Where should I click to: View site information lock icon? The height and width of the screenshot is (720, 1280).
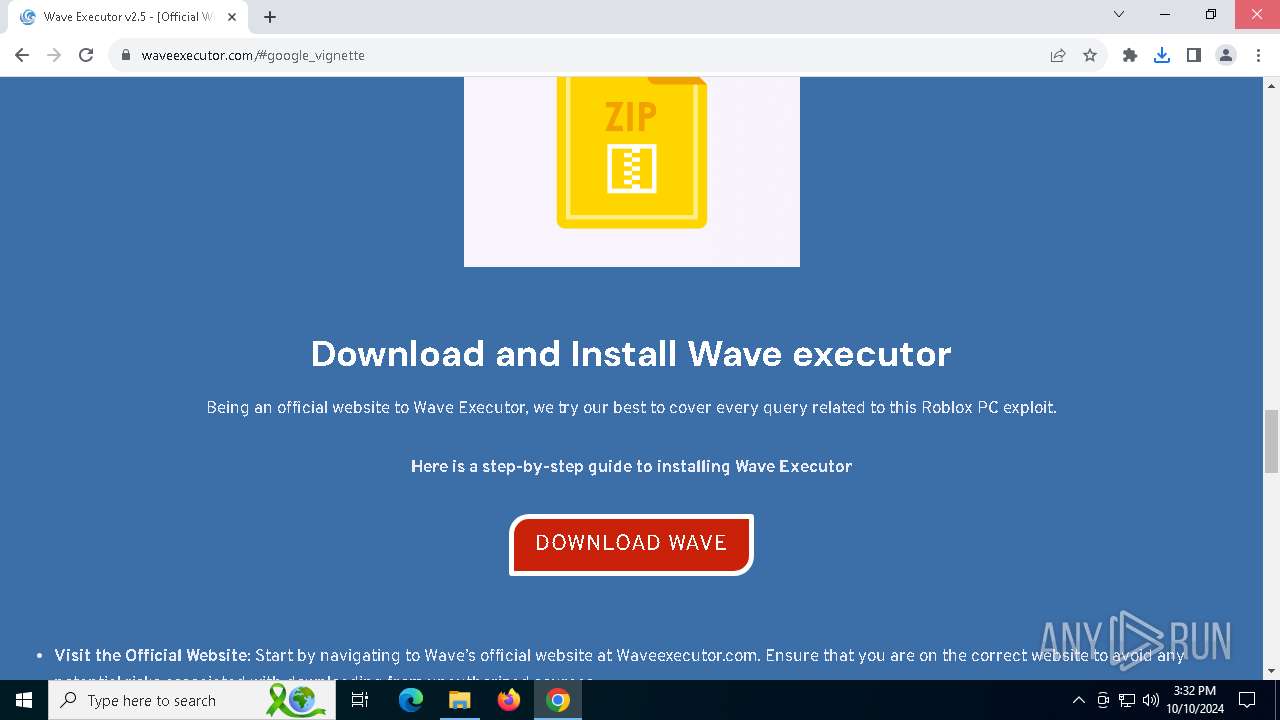tap(126, 55)
